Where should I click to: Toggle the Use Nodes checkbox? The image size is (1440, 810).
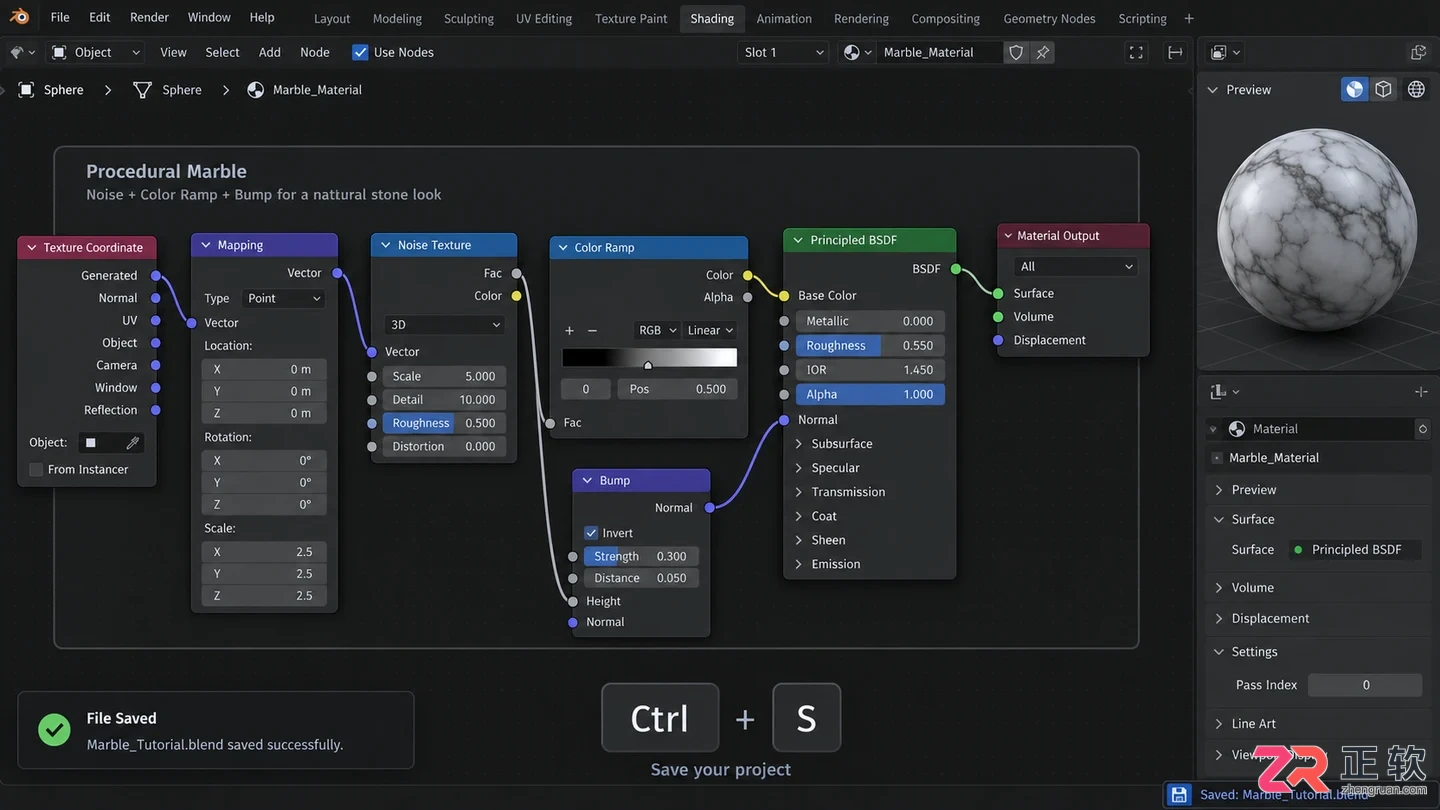coord(360,52)
